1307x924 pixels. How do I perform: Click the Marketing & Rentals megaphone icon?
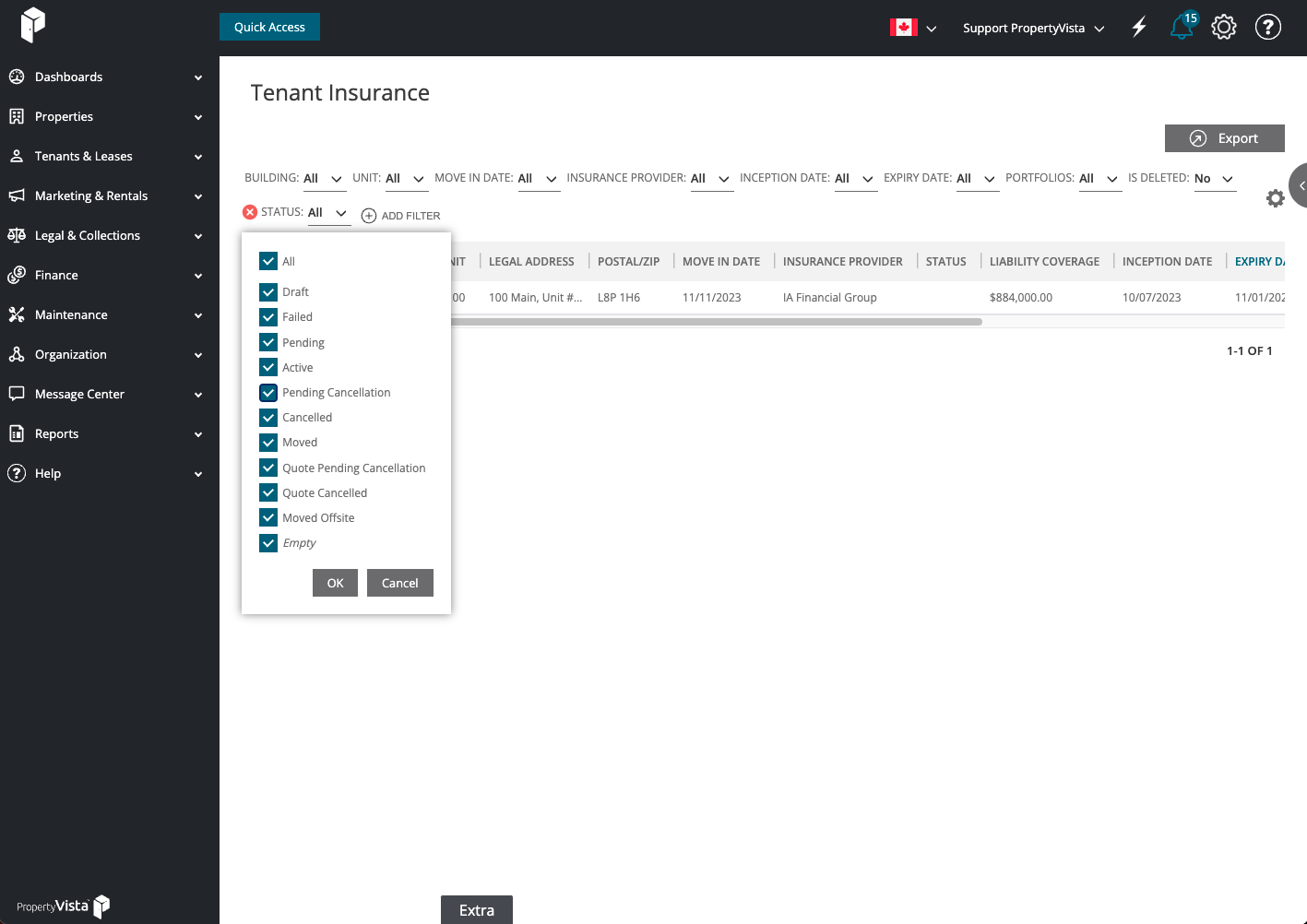17,195
